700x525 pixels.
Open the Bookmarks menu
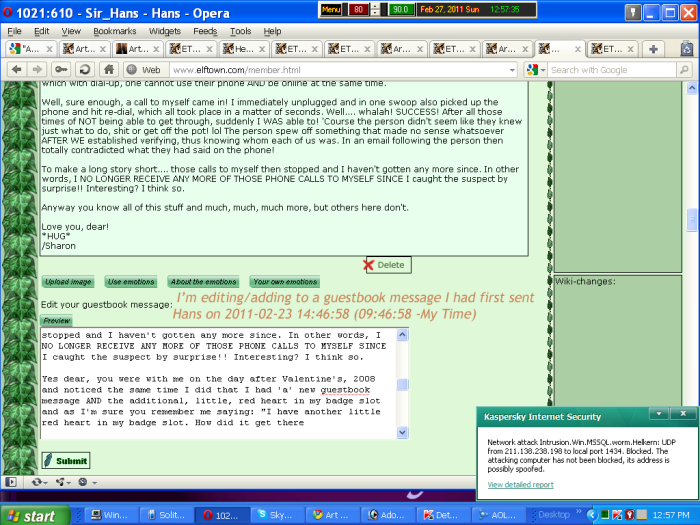point(115,31)
